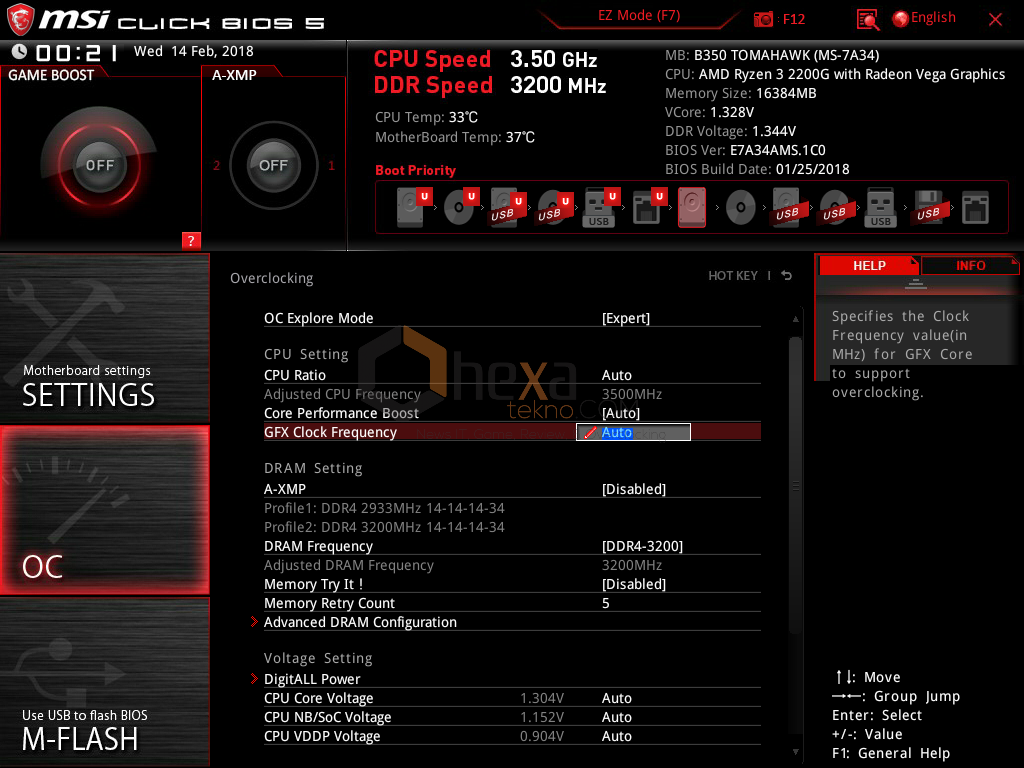Select the UEFI USB hard disk boot device
1024x768 pixels.
point(508,208)
